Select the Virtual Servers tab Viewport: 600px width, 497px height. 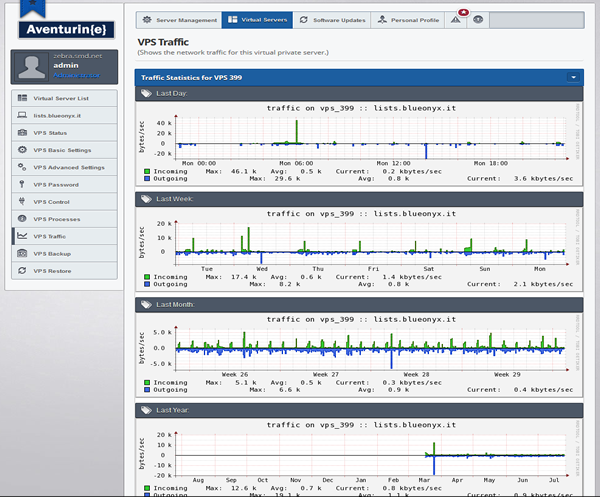click(x=257, y=20)
